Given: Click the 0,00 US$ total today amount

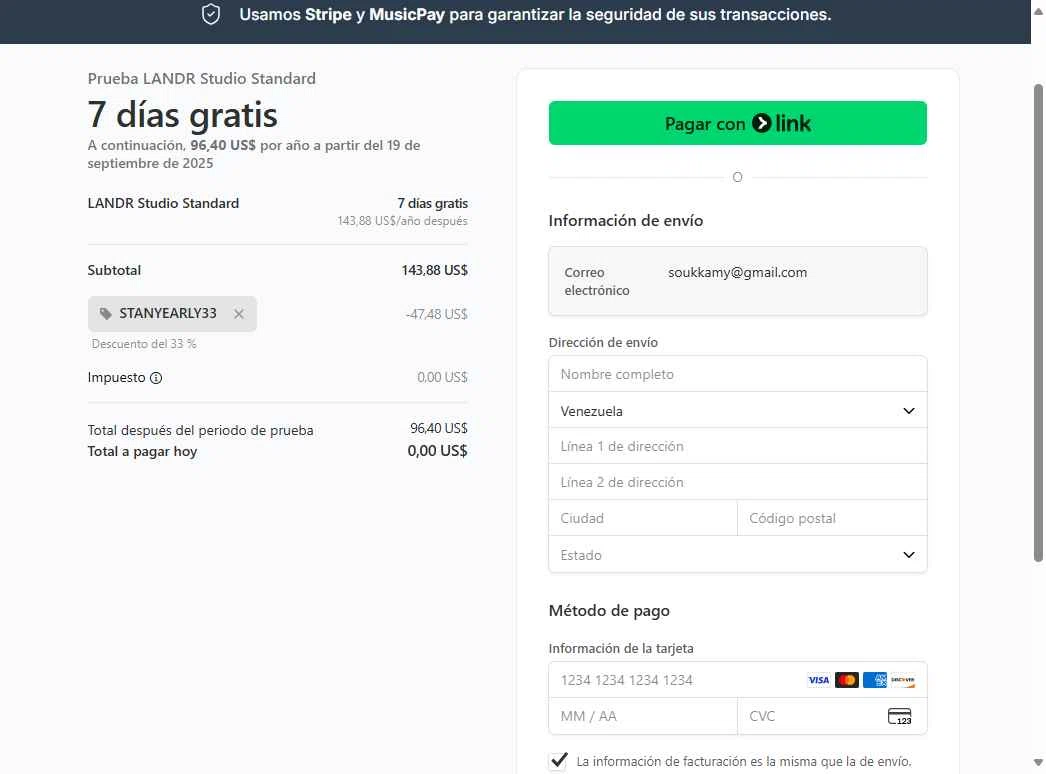Looking at the screenshot, I should coord(437,451).
